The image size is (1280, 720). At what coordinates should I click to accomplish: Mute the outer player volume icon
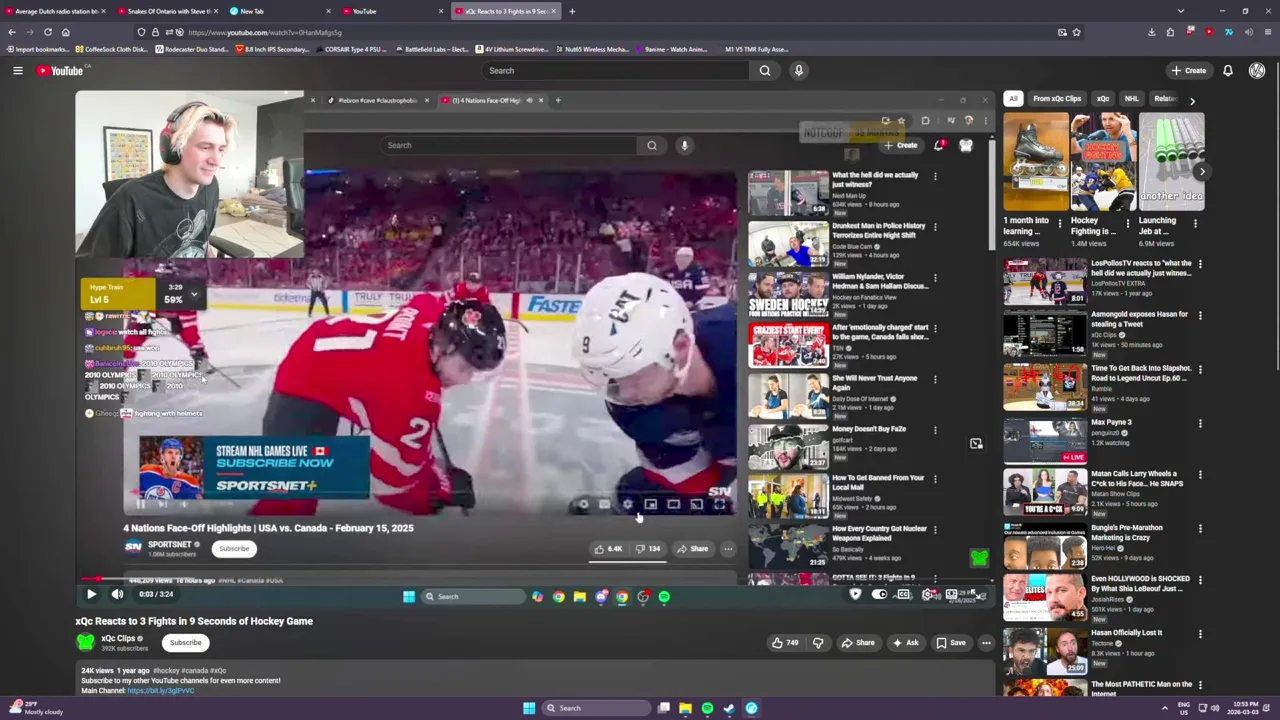click(x=117, y=594)
